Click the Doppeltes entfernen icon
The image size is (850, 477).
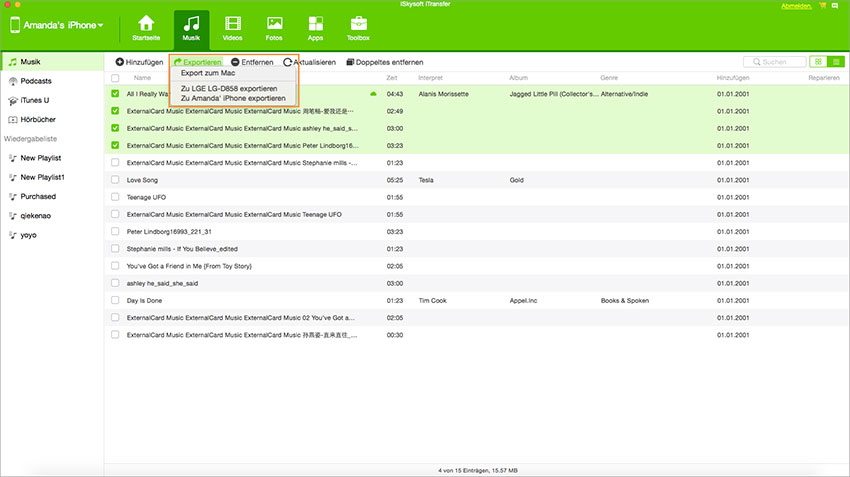350,62
